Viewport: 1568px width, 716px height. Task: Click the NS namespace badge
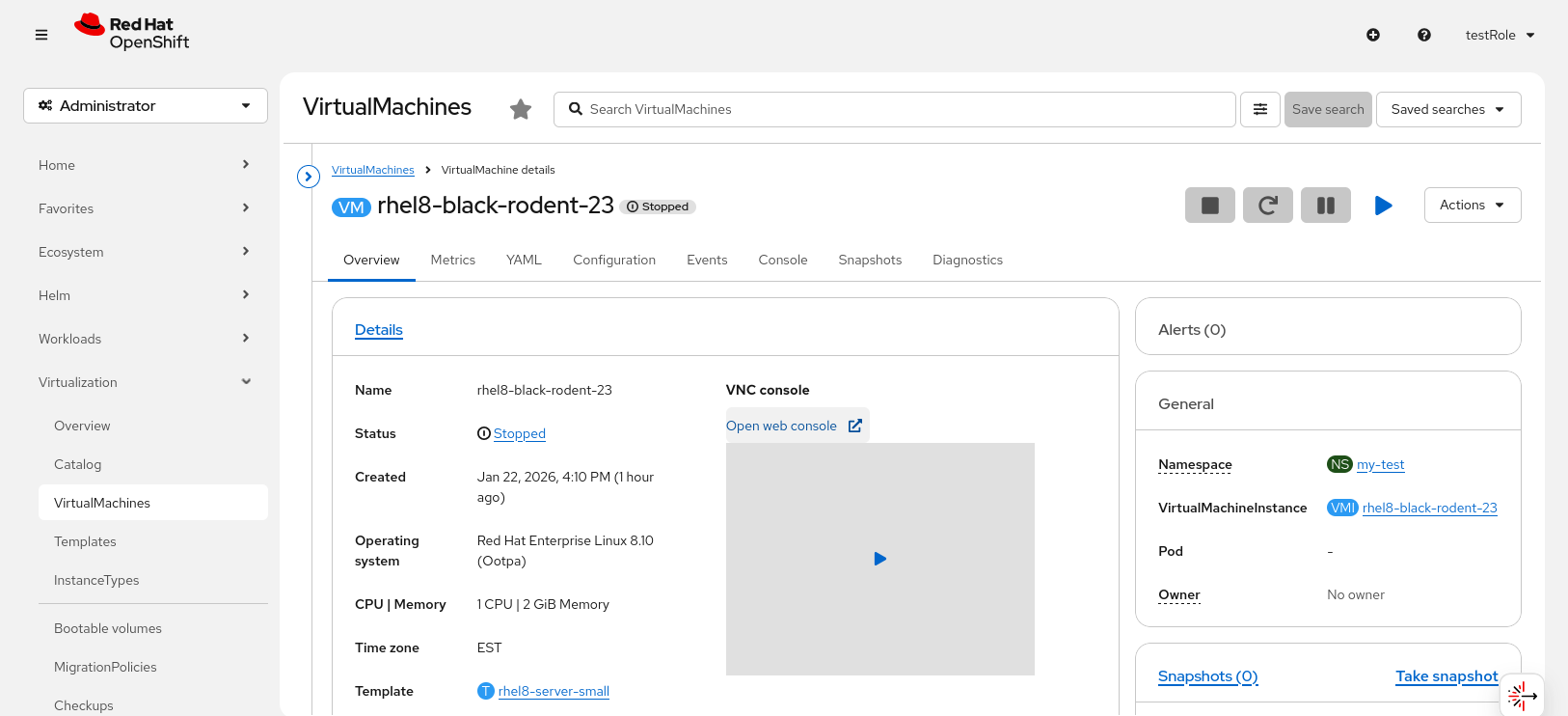1339,464
